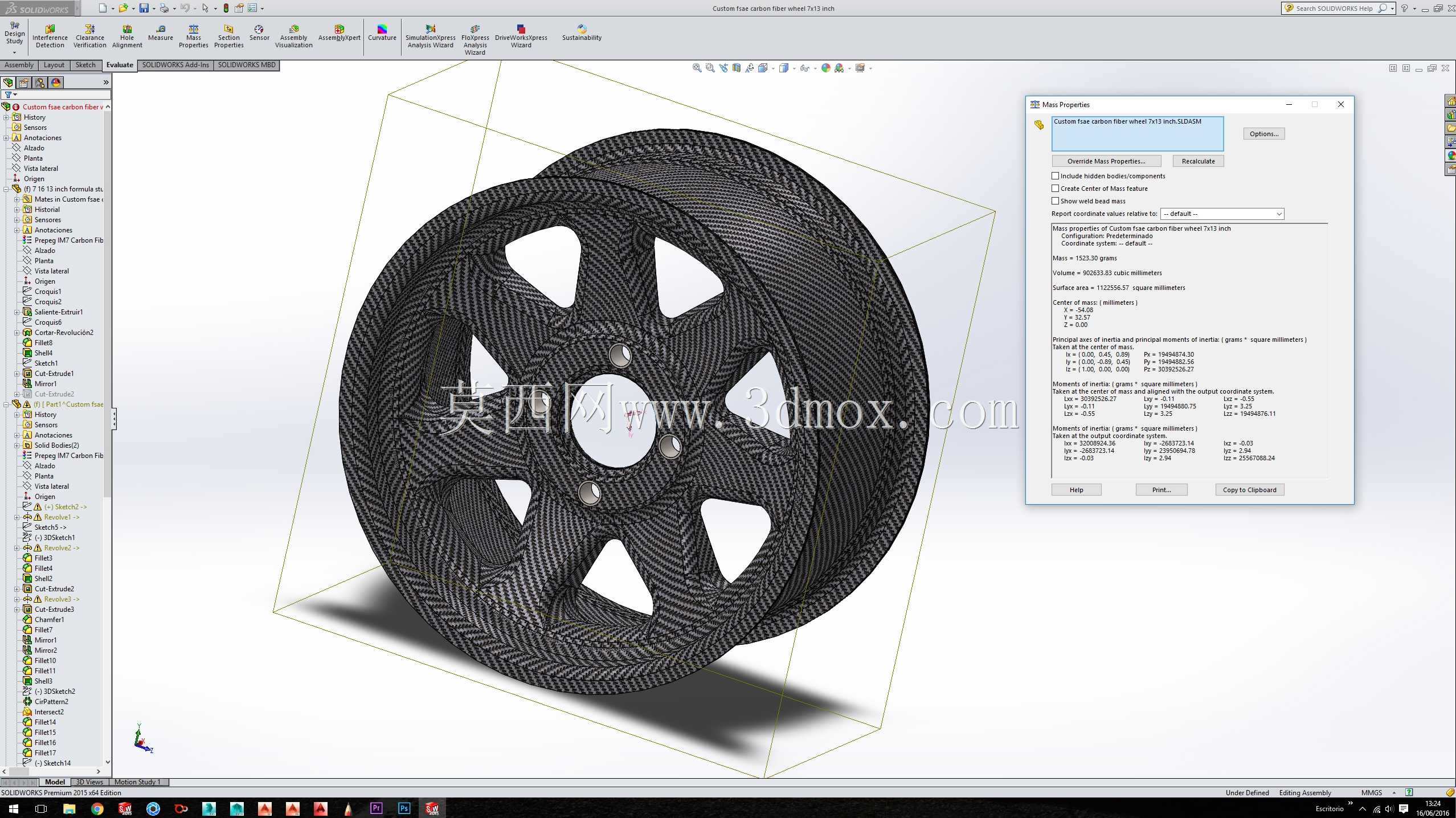Click Override Mass Properties...
Viewport: 1456px width, 818px height.
click(1106, 161)
